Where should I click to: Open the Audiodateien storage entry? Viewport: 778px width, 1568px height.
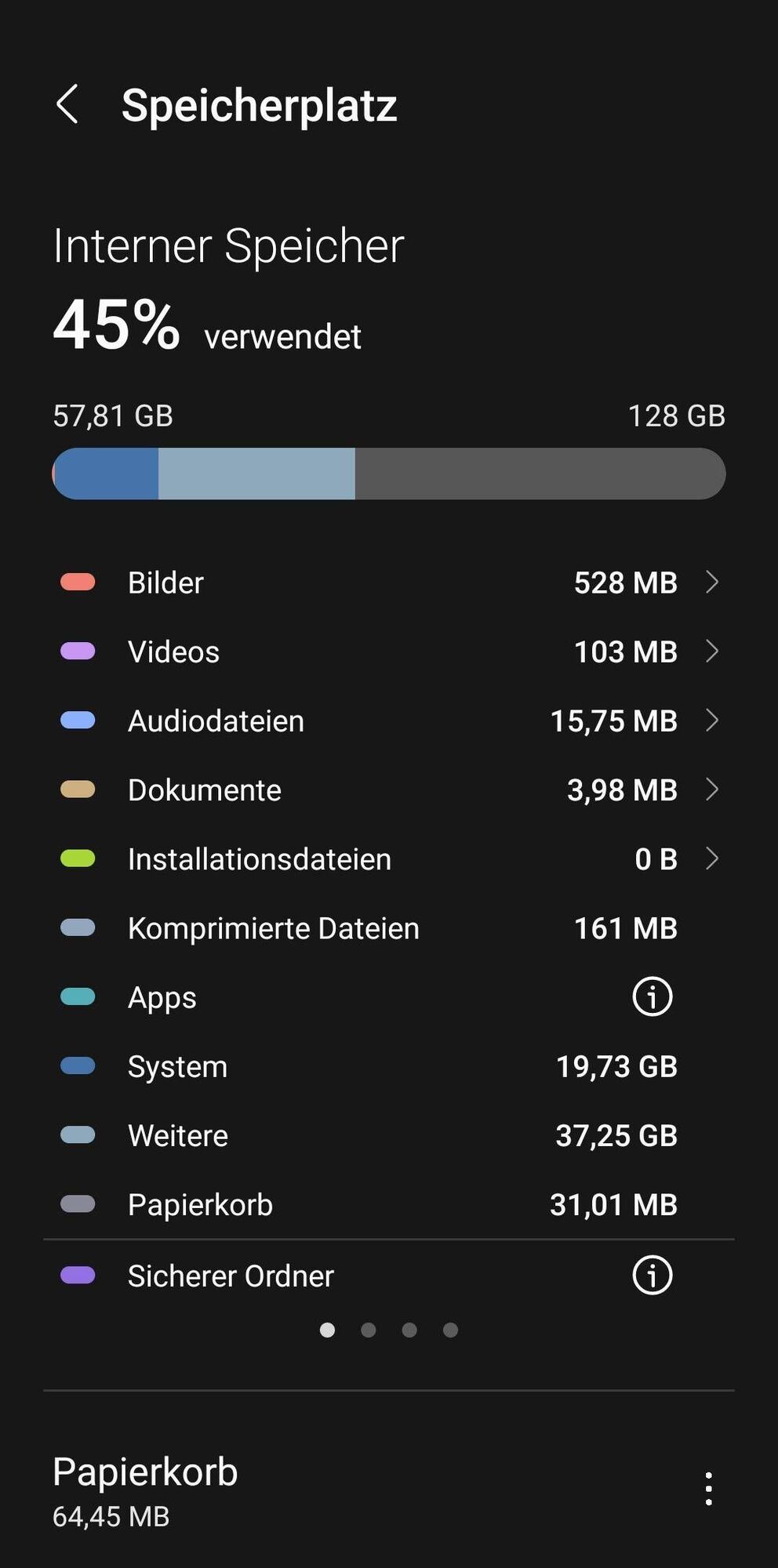389,720
